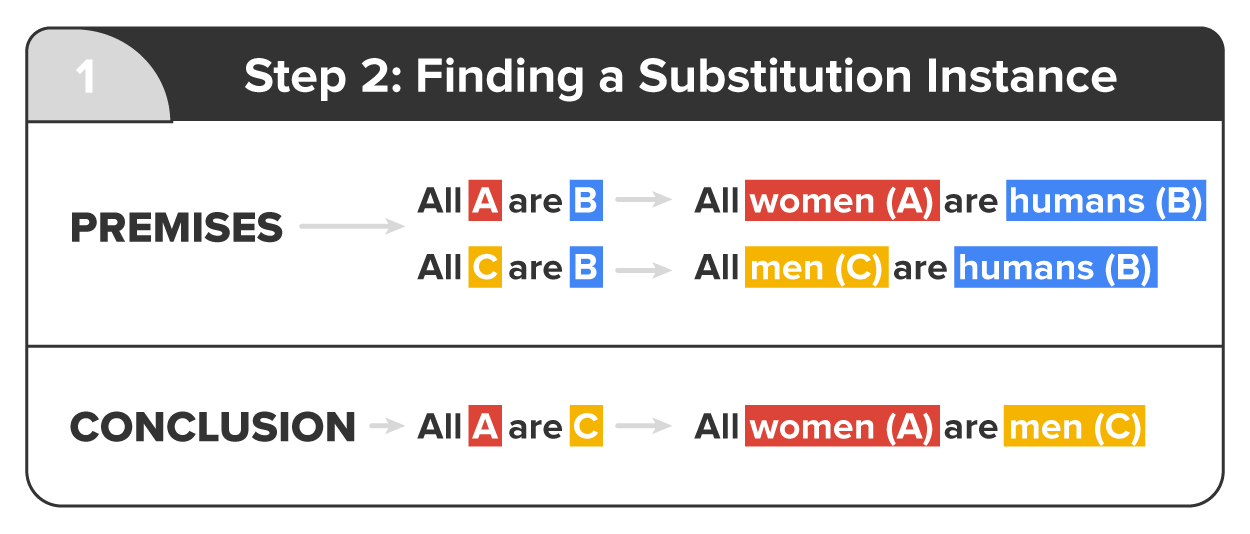Click the arrow after 'All C are B'
The height and width of the screenshot is (534, 1250).
(643, 268)
